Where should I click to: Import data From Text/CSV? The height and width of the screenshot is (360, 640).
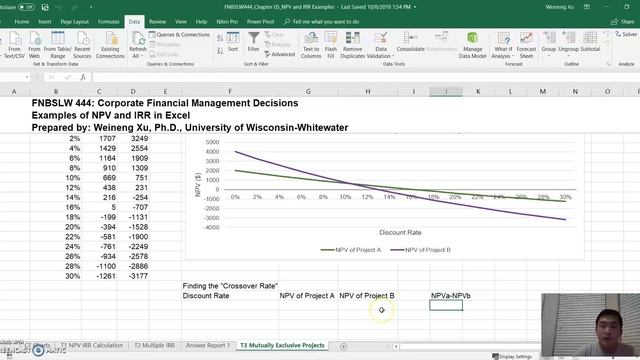point(14,45)
